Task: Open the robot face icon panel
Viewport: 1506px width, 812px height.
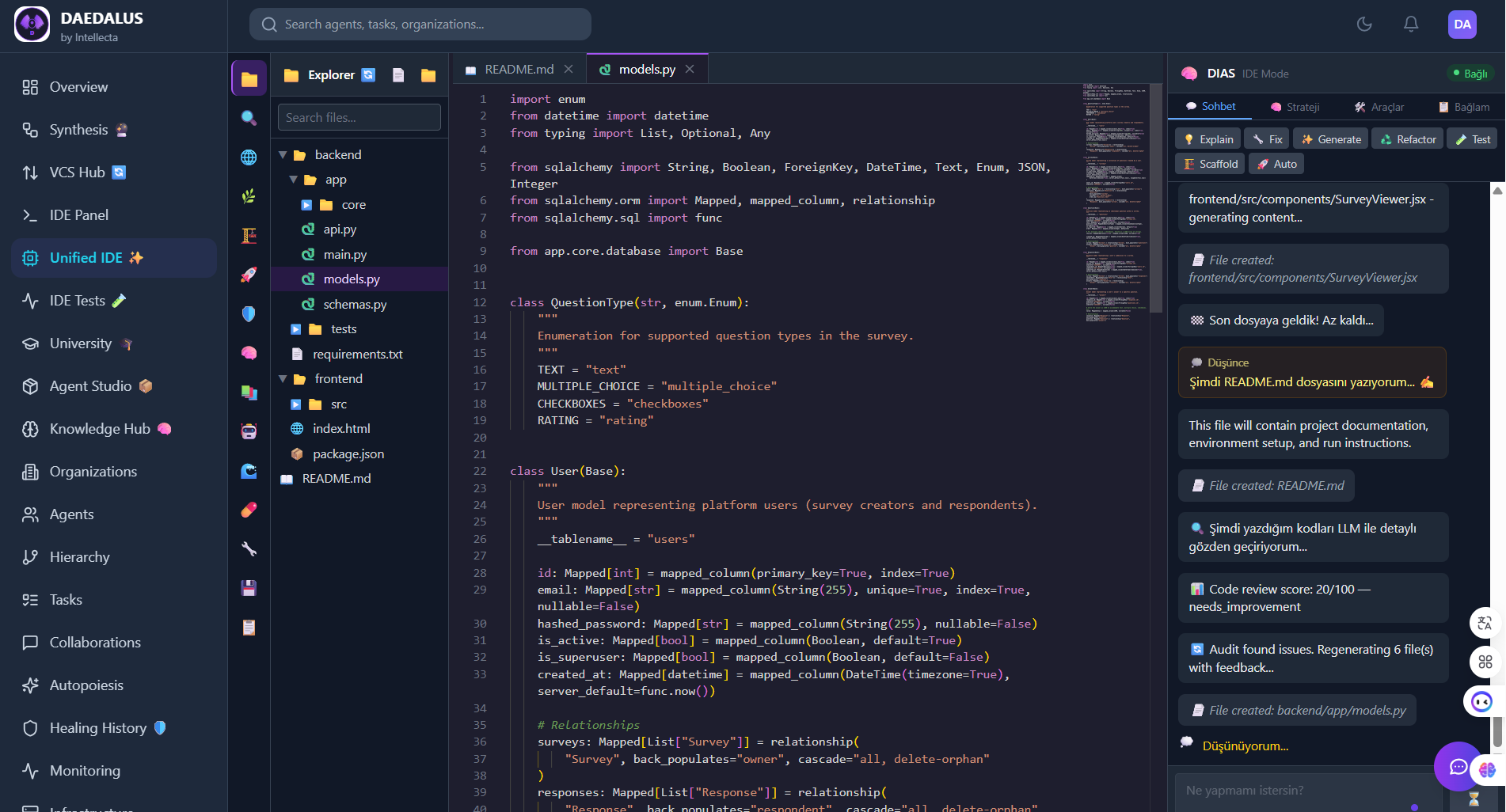Action: pos(249,431)
